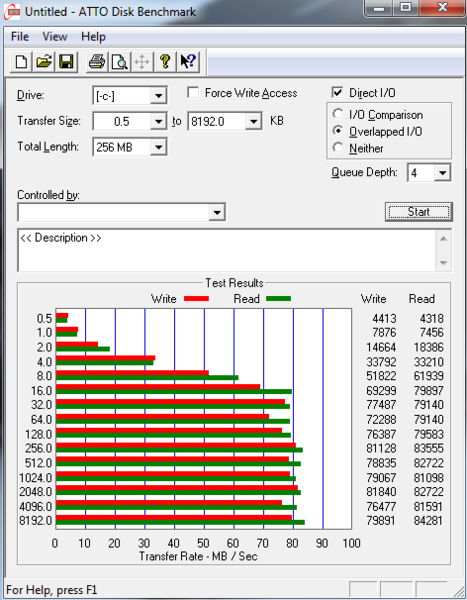This screenshot has height=600, width=467.
Task: Open the File menu
Action: coord(20,37)
